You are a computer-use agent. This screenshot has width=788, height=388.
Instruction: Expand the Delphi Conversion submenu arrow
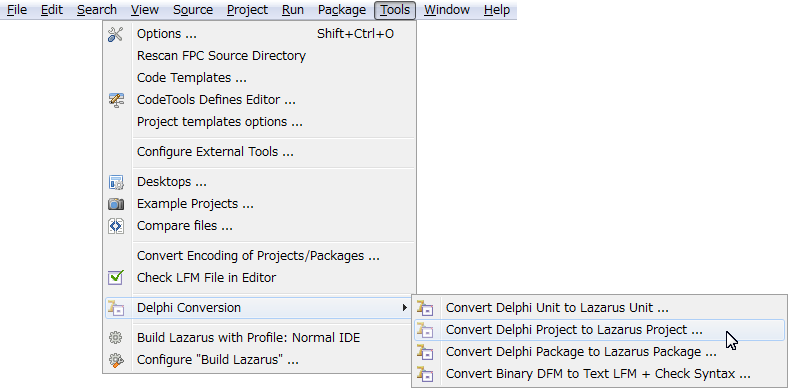(405, 308)
